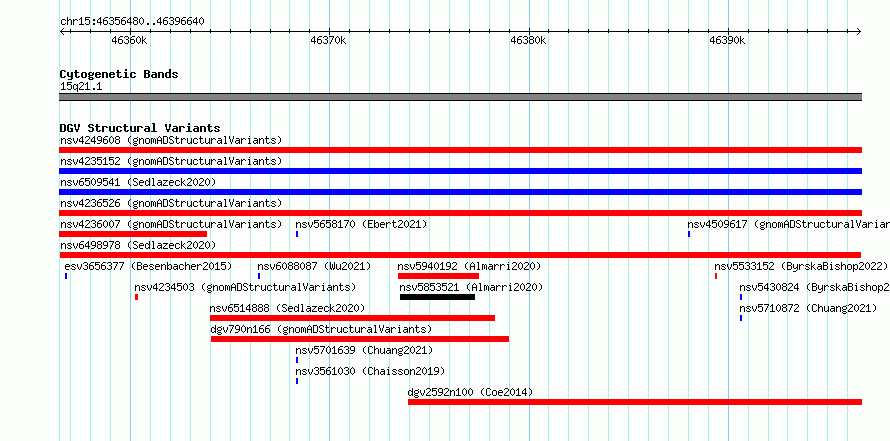Click the small blue marker under nsv5658170
Screen dimensions: 890x441
coord(297,234)
